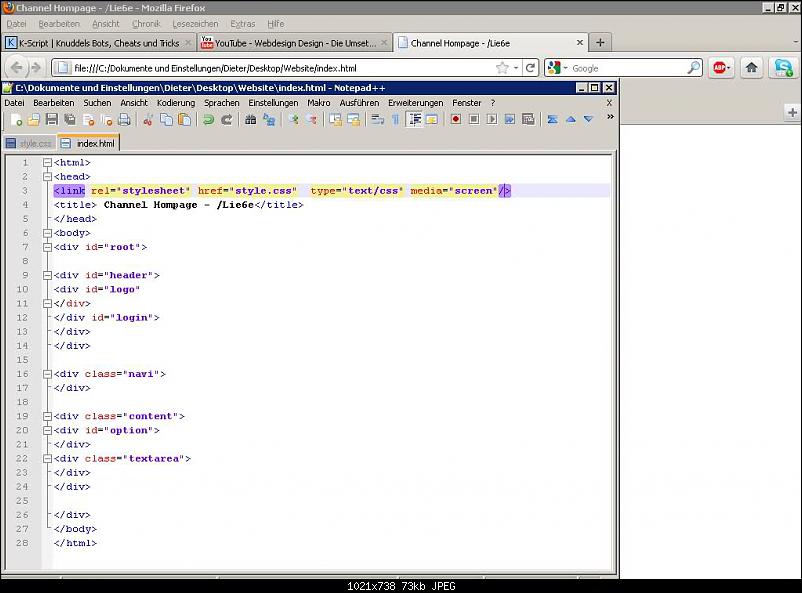Print the document using printer icon
802x593 pixels.
pyautogui.click(x=124, y=120)
